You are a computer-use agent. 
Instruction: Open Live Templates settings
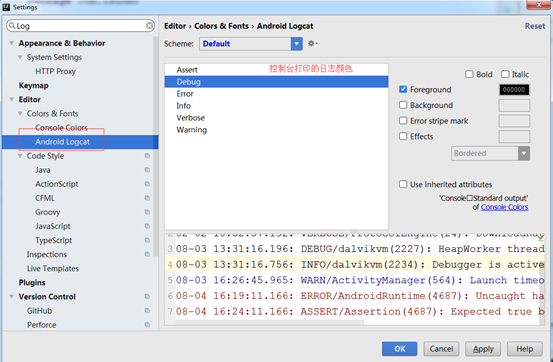click(x=53, y=269)
